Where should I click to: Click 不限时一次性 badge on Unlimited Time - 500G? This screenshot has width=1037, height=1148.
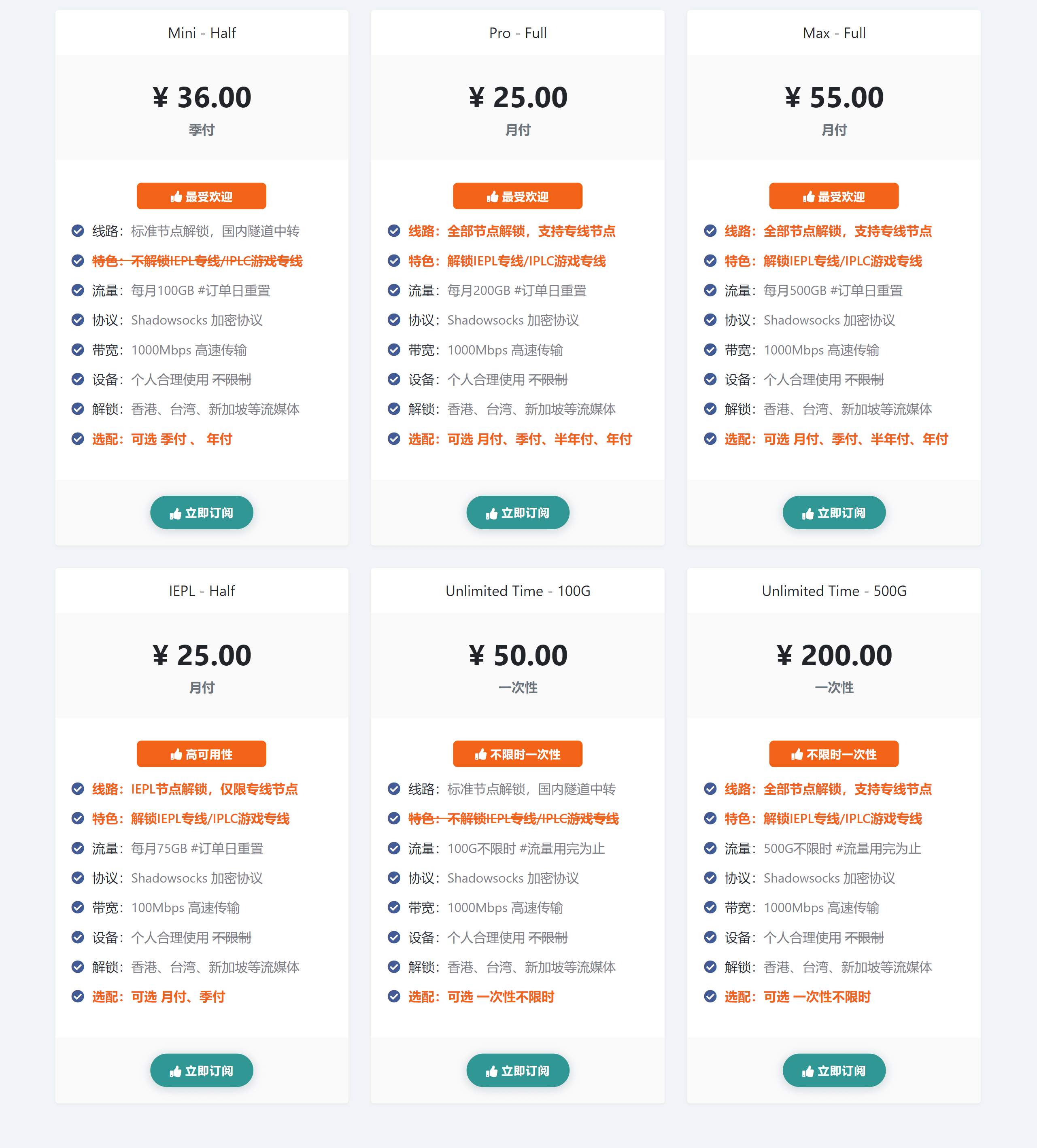point(834,754)
